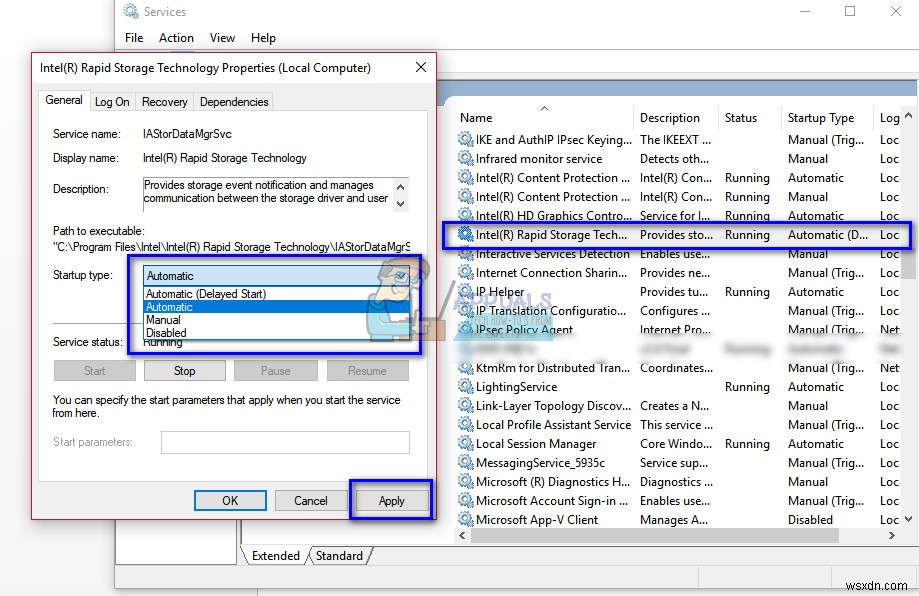Open the Startup type combo box

click(x=276, y=275)
